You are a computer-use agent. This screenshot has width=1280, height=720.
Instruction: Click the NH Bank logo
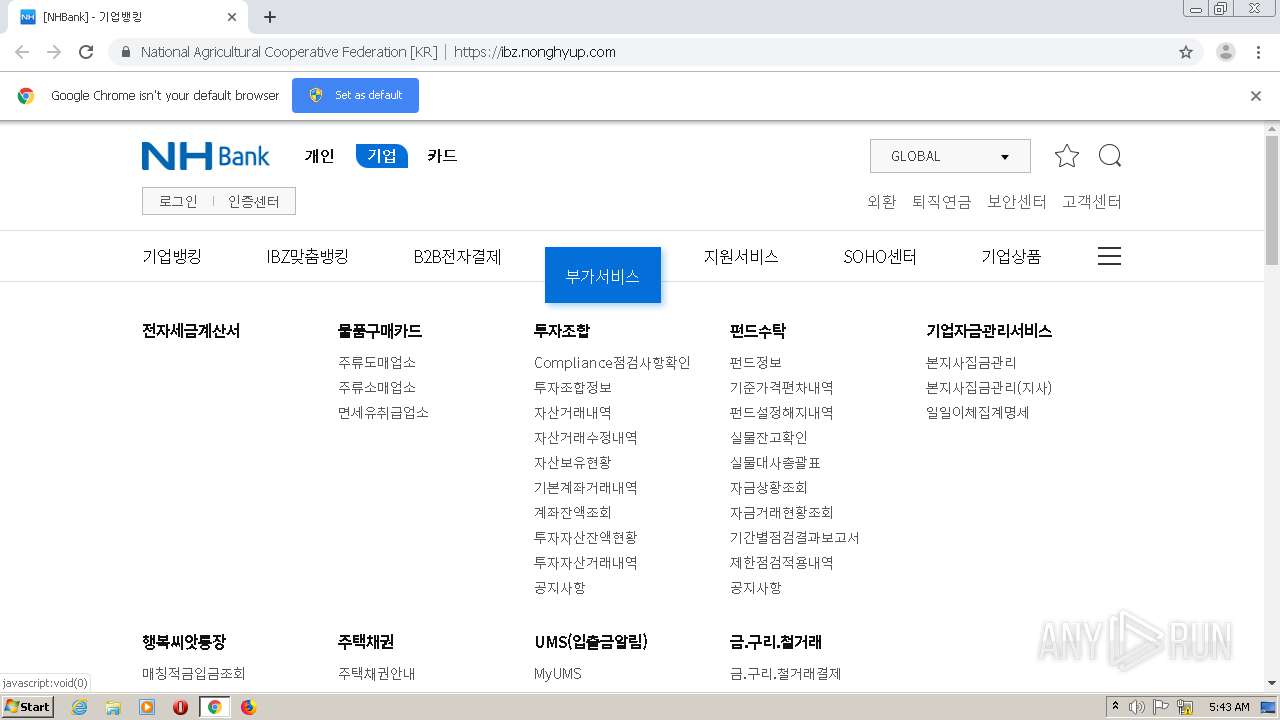coord(206,156)
